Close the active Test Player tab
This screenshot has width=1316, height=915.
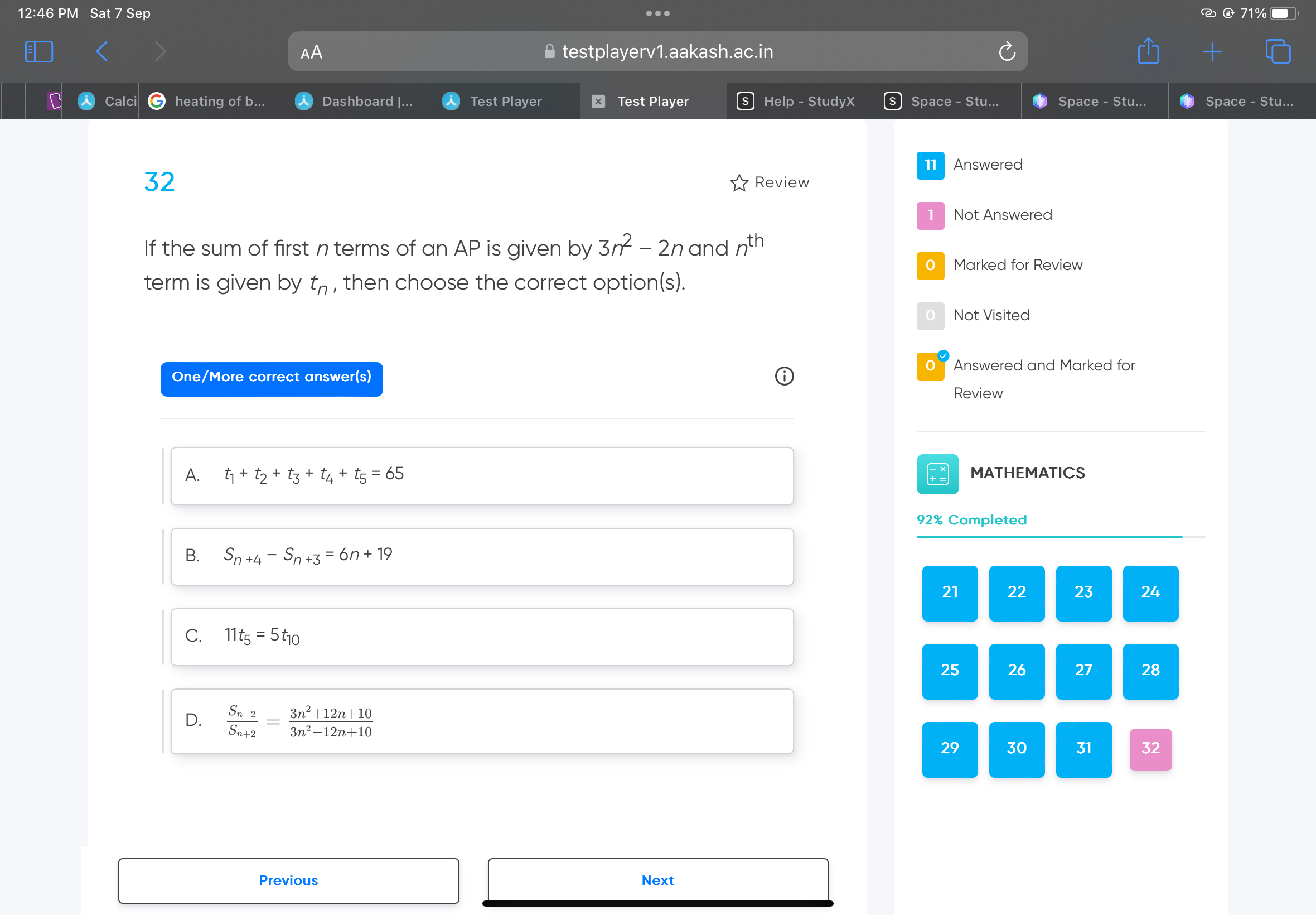[x=598, y=102]
